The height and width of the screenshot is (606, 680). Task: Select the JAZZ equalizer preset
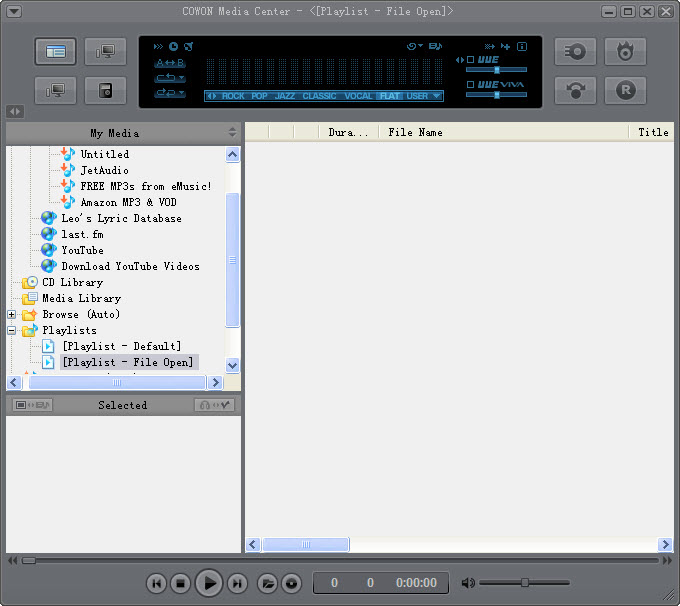[285, 97]
